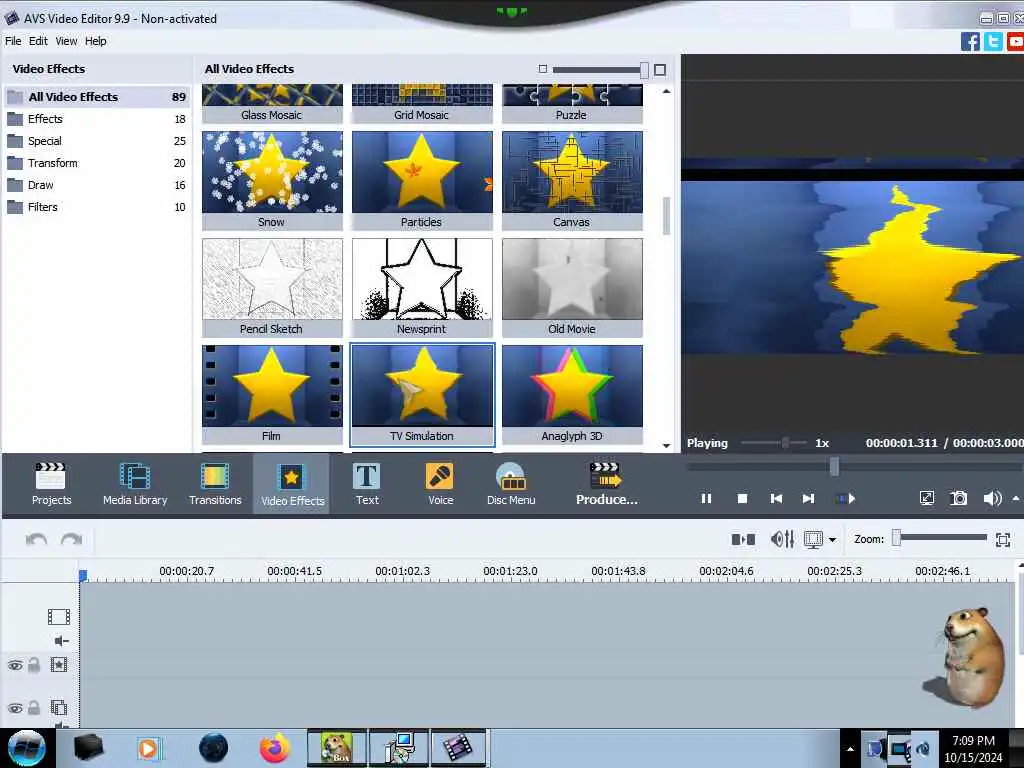Click the split clip icon in timeline toolbar
The height and width of the screenshot is (768, 1024).
pyautogui.click(x=743, y=539)
